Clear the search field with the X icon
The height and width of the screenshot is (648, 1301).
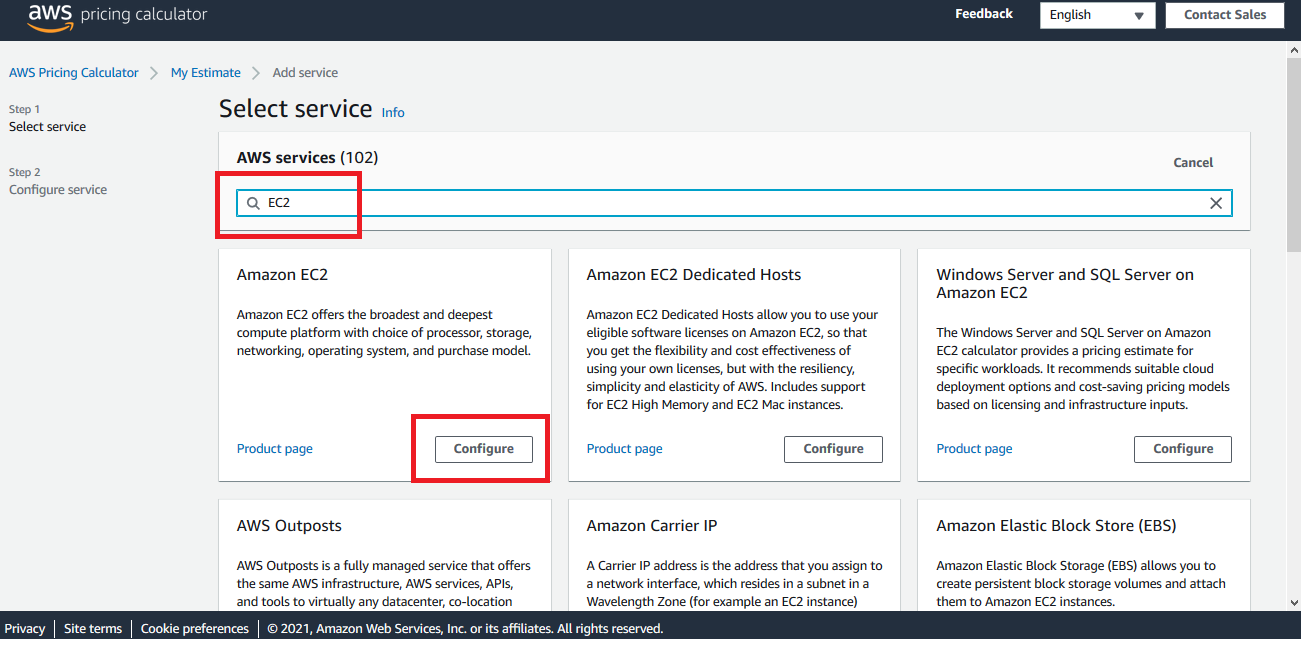[x=1216, y=203]
